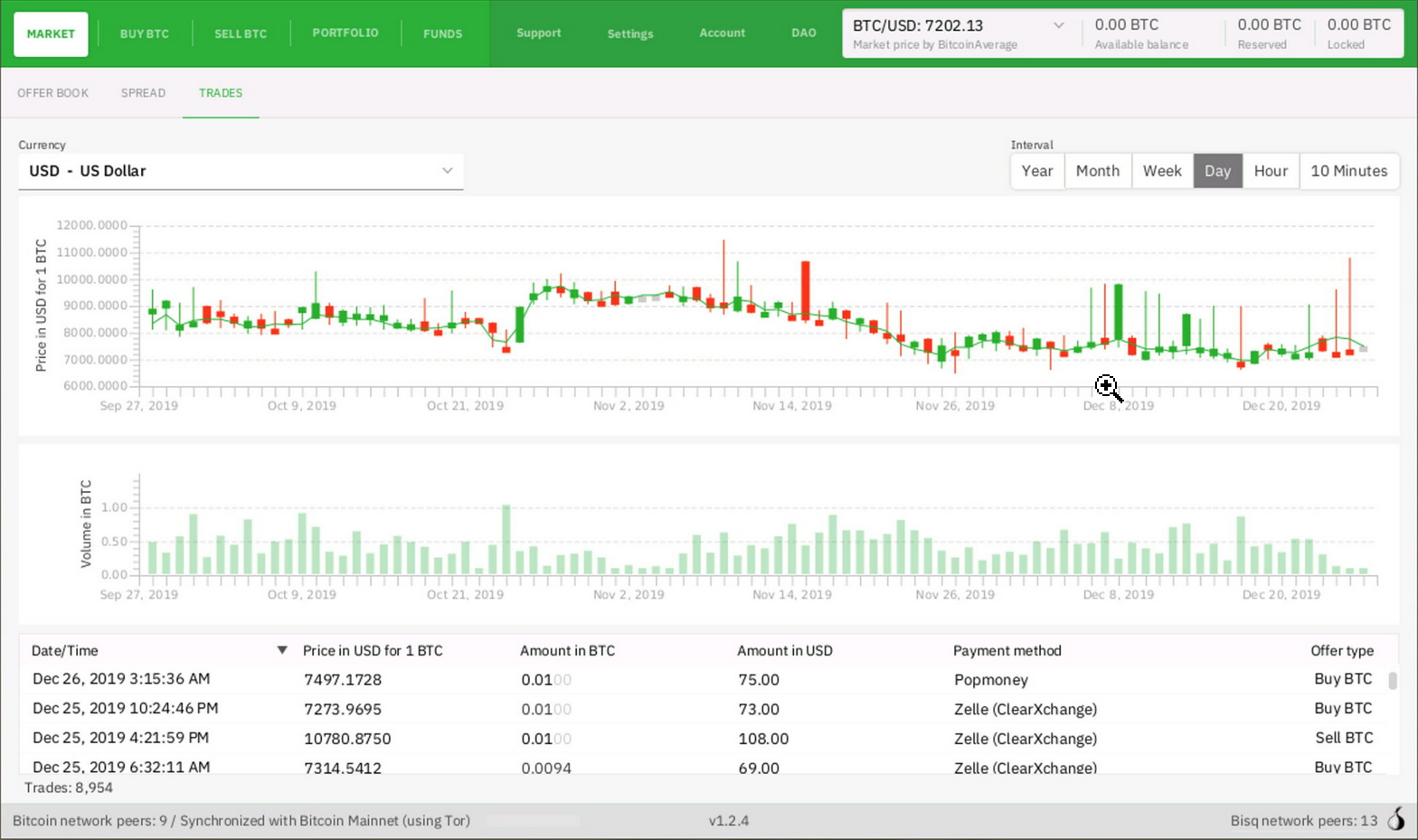1418x840 pixels.
Task: Sort by Price in USD for 1 BTC column
Action: click(x=373, y=650)
